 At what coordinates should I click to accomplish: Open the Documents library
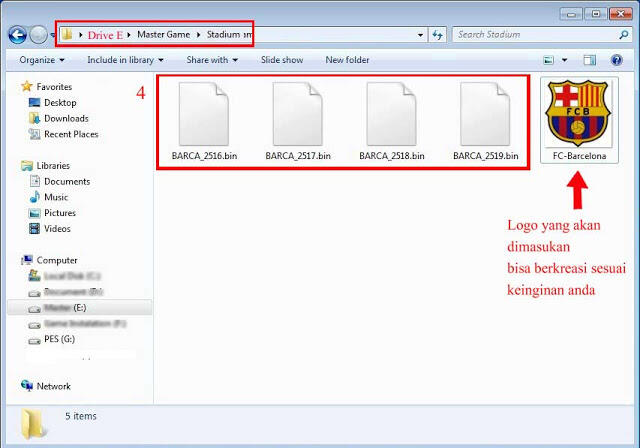coord(67,182)
